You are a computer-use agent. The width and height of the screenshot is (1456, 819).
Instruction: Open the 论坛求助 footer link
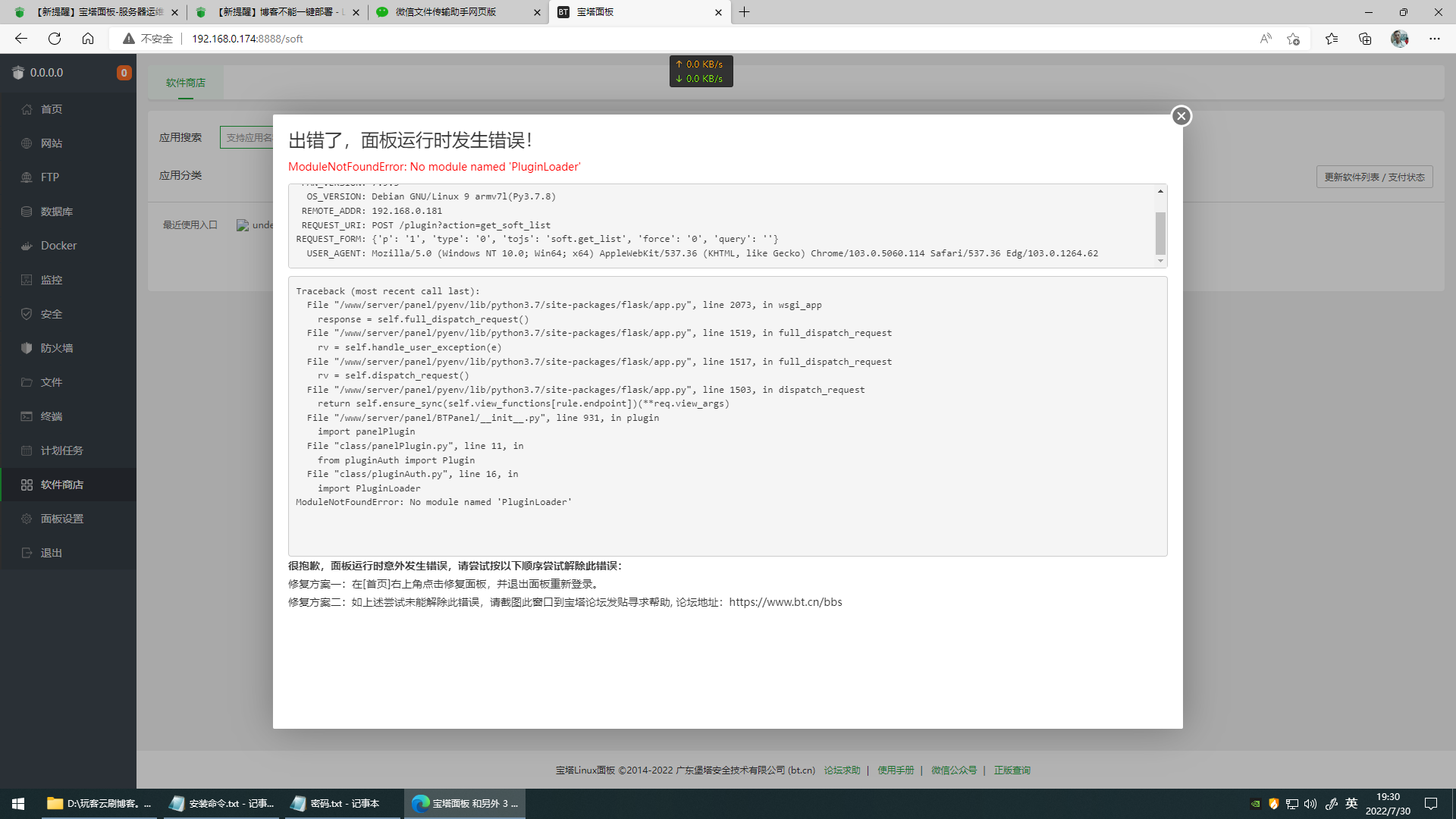point(842,770)
